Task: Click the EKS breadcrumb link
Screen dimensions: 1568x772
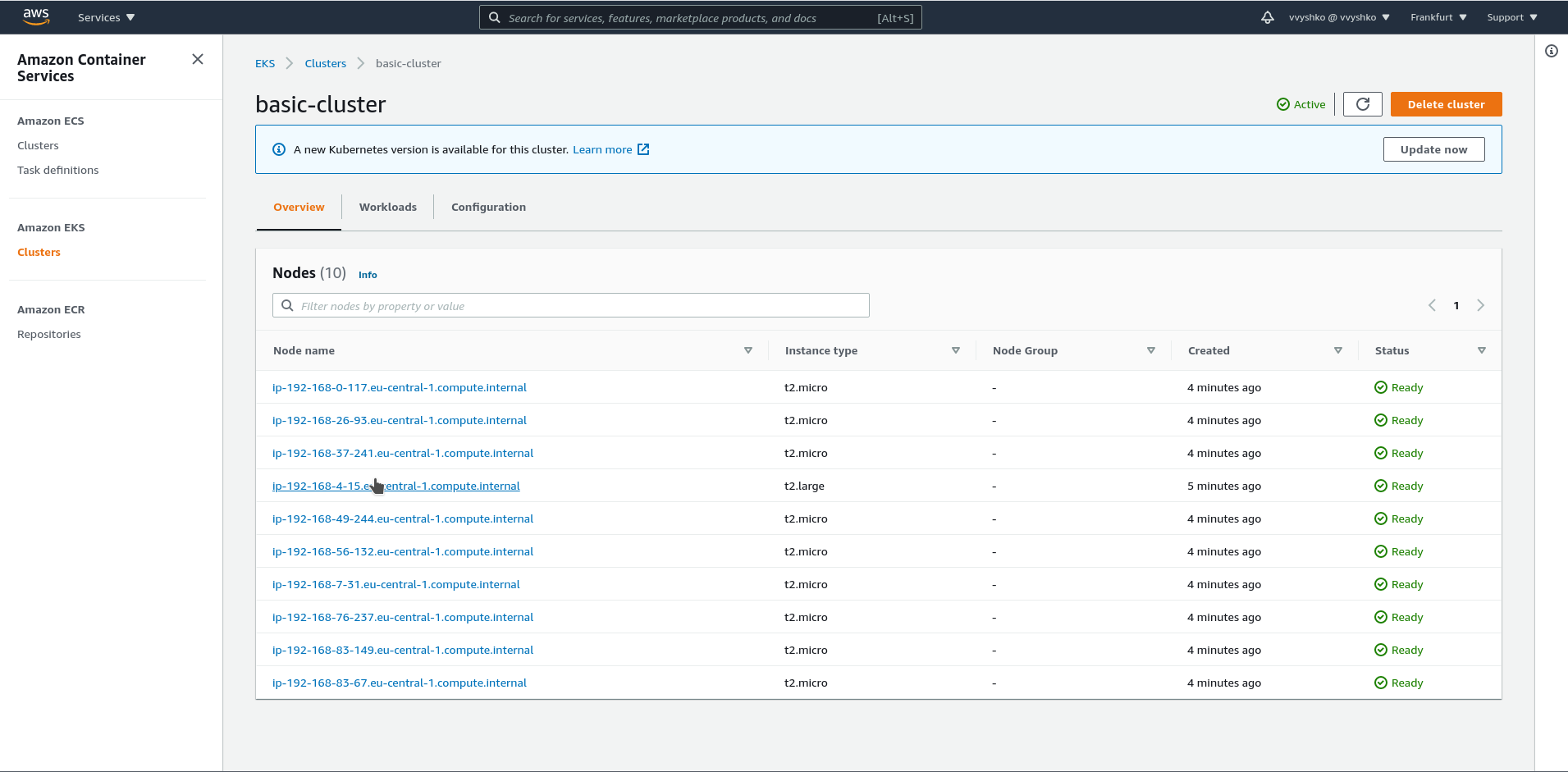Action: pyautogui.click(x=265, y=63)
